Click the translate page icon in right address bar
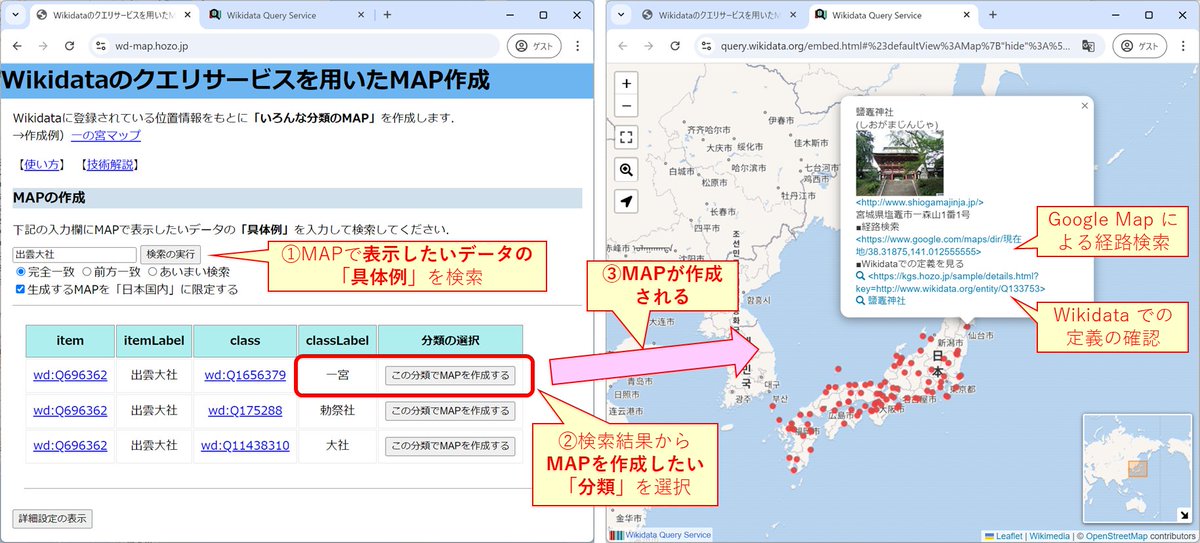1200x543 pixels. tap(1088, 46)
